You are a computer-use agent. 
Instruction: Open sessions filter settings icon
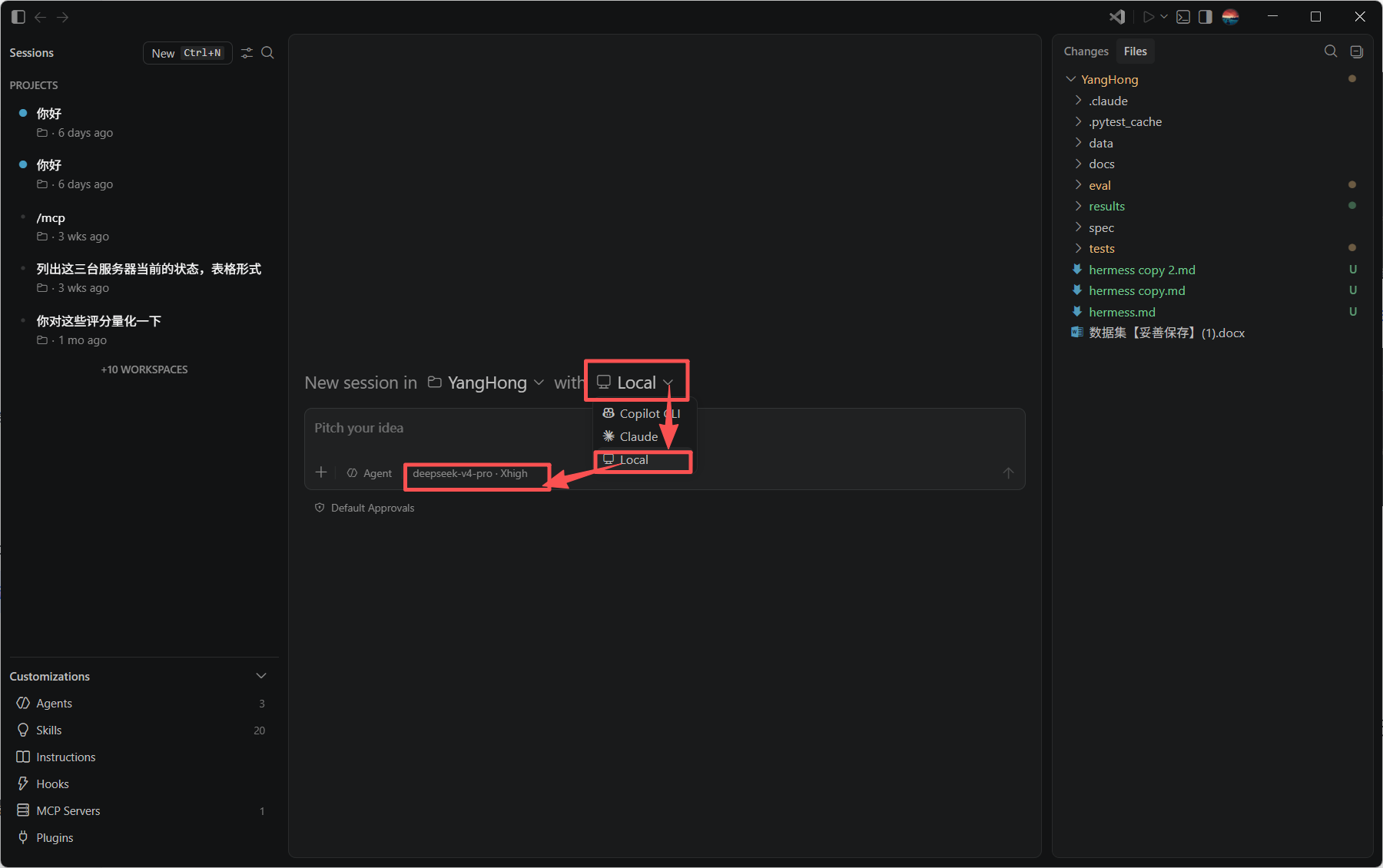pyautogui.click(x=247, y=53)
